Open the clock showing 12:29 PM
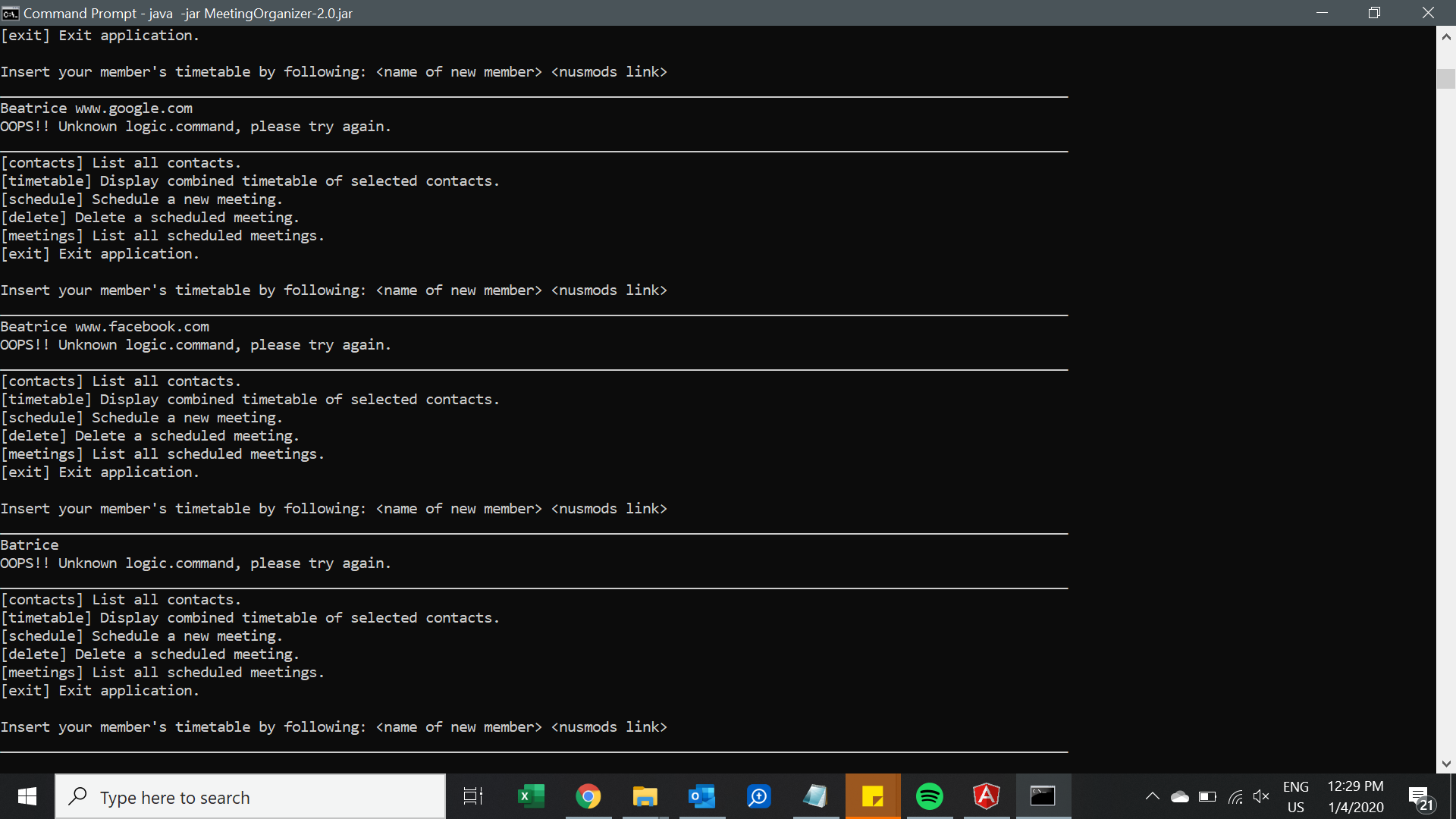Image resolution: width=1456 pixels, height=819 pixels. [x=1356, y=797]
